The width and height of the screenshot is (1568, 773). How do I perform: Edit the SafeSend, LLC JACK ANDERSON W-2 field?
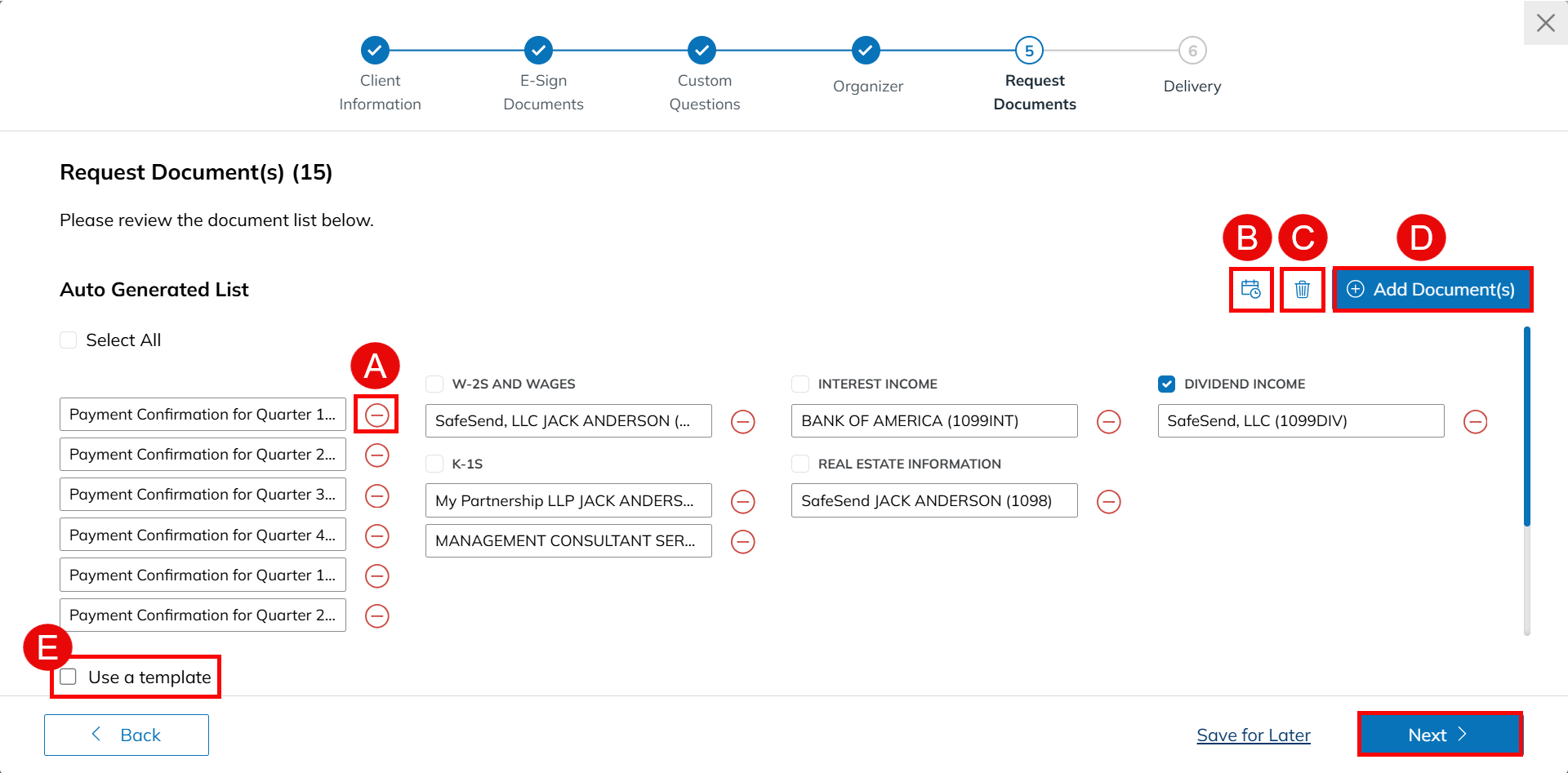pos(568,421)
